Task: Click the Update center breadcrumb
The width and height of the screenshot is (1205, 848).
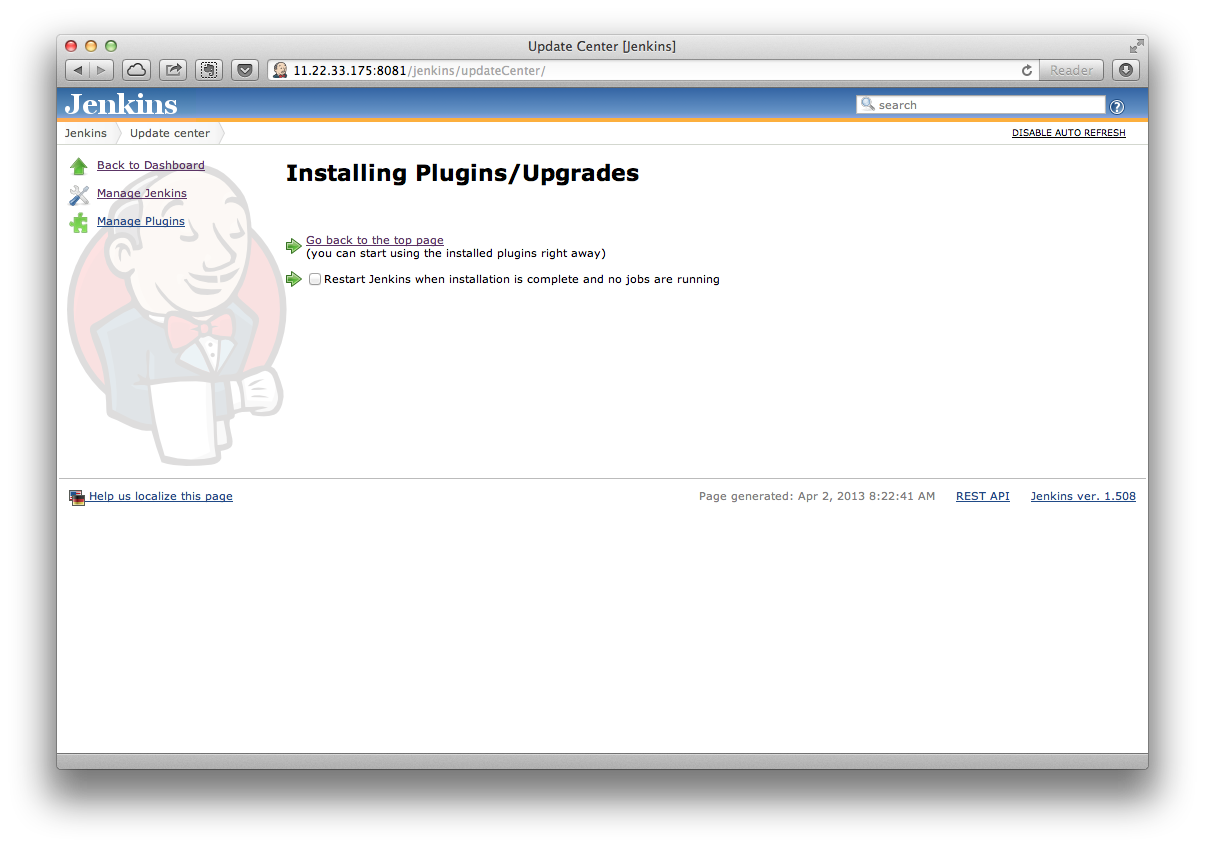Action: click(170, 133)
